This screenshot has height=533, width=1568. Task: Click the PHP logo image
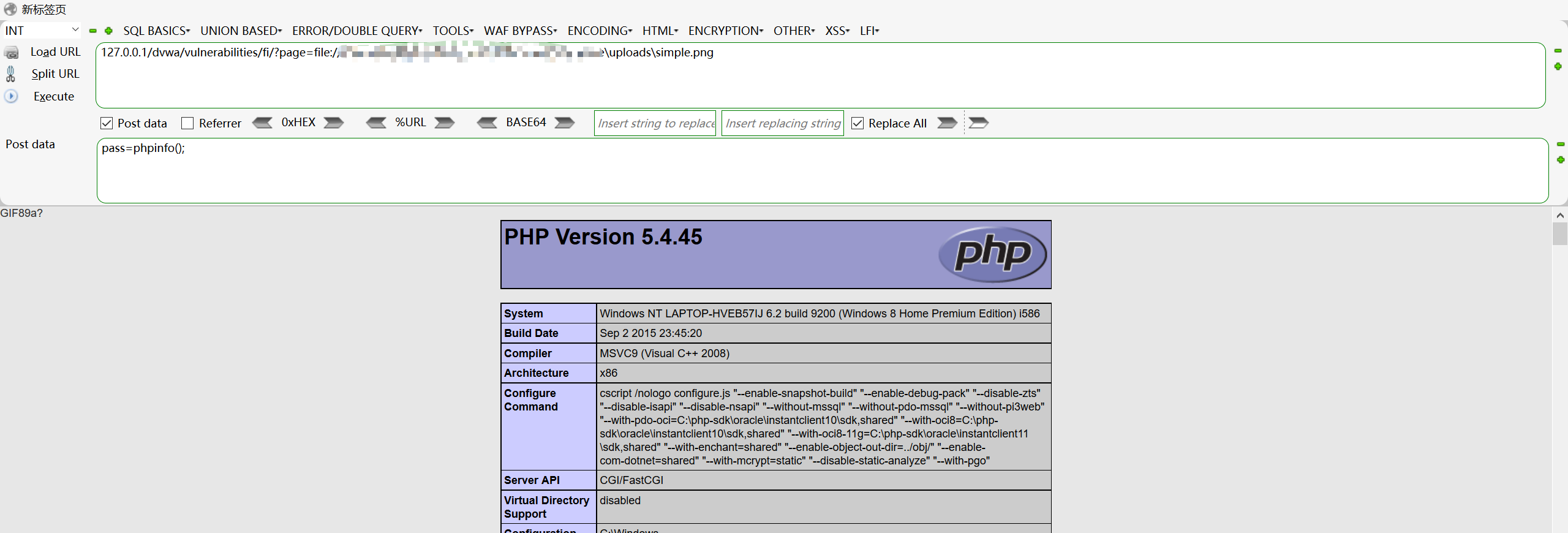[992, 254]
